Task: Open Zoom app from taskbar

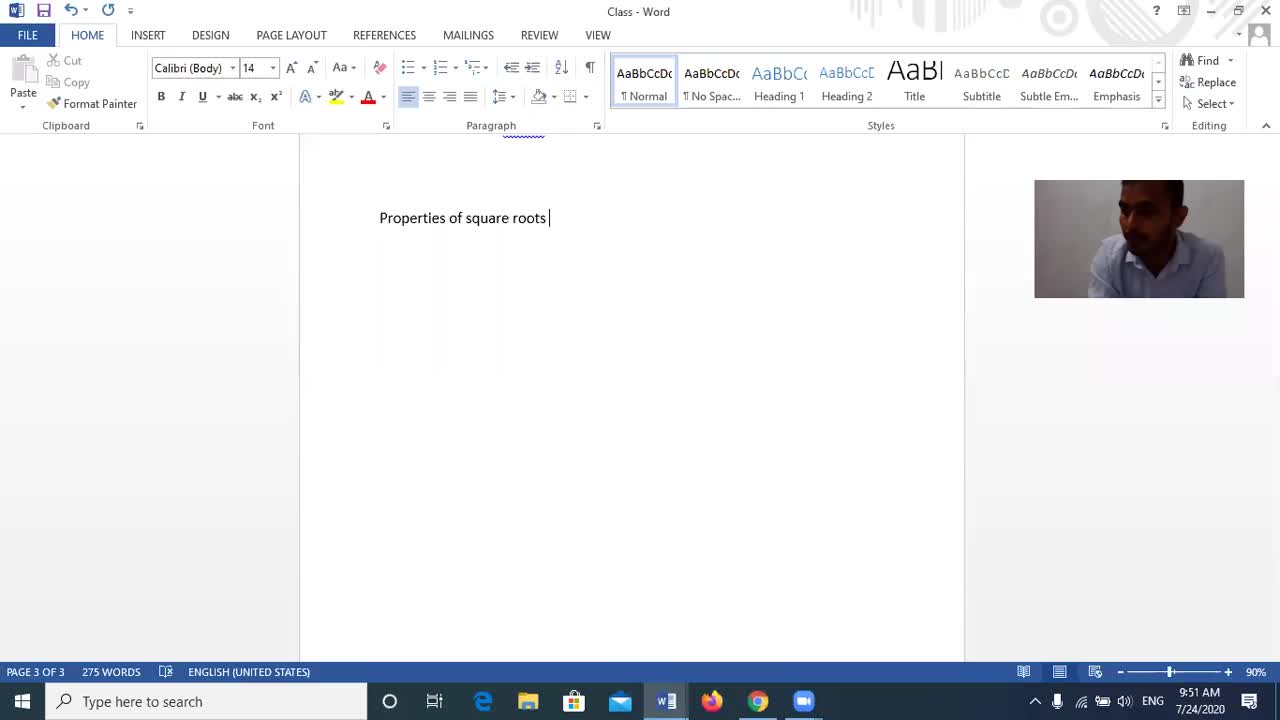Action: [804, 701]
